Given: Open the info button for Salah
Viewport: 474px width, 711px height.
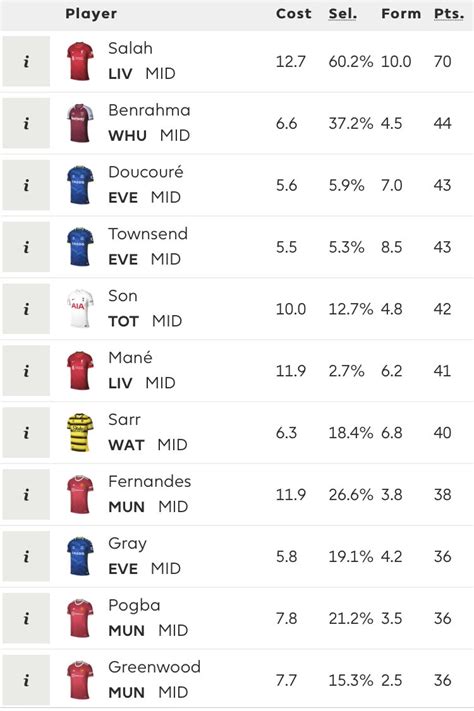Looking at the screenshot, I should click(x=26, y=61).
